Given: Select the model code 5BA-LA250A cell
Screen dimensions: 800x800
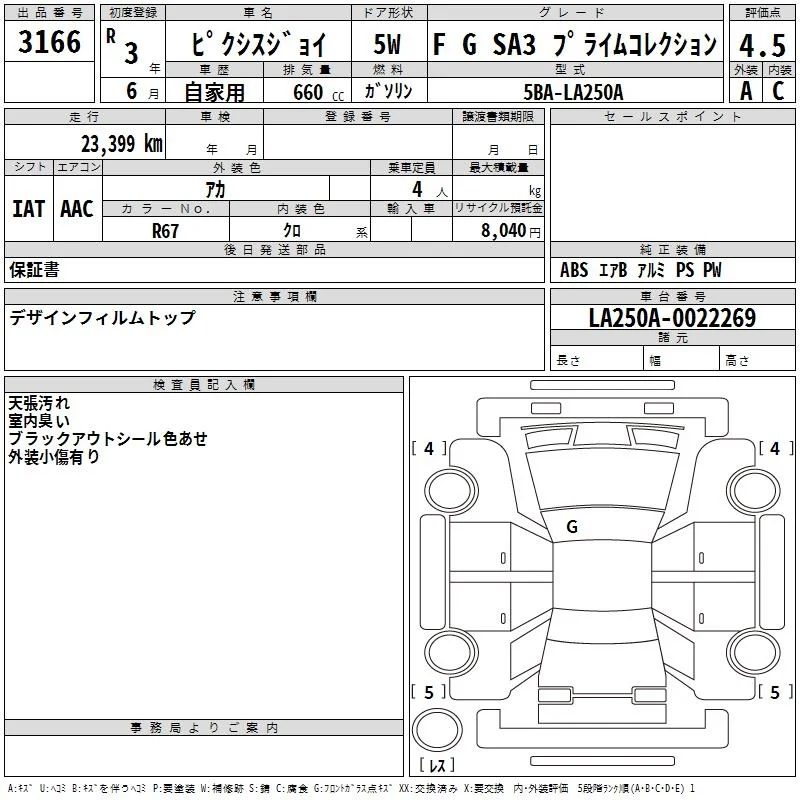Looking at the screenshot, I should click(x=573, y=91).
